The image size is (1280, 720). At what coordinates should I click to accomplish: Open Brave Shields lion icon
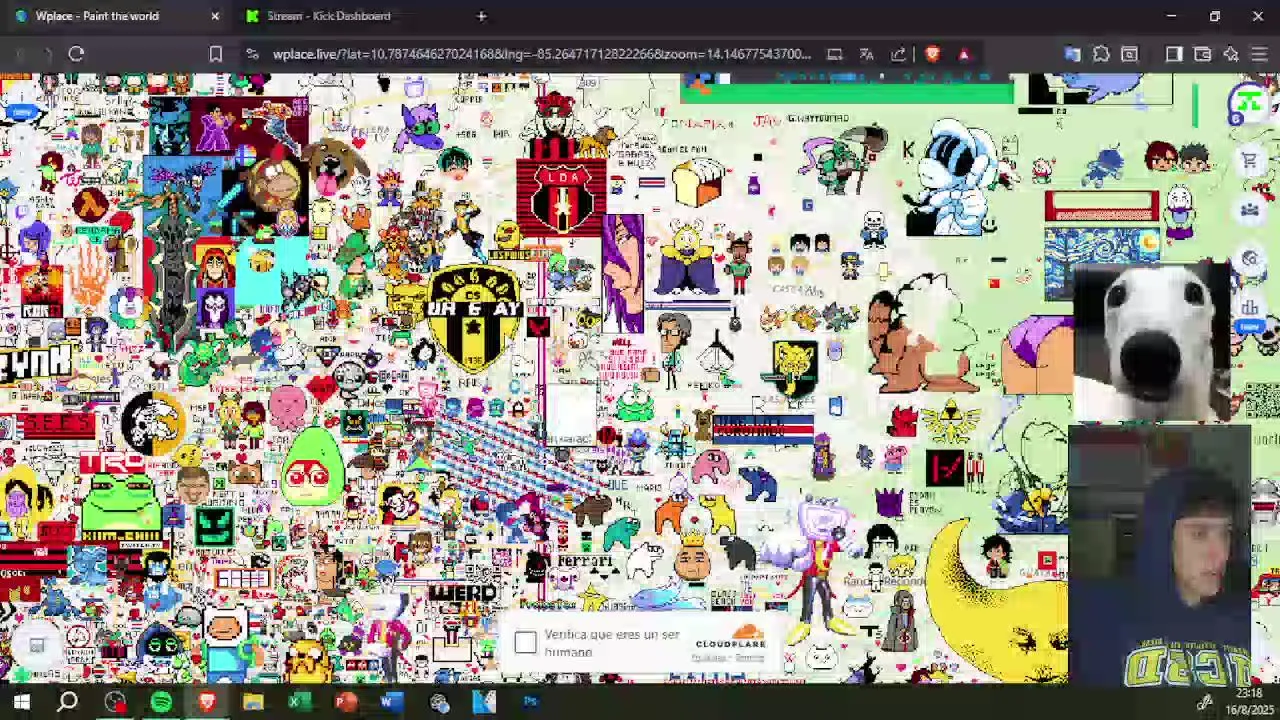(x=932, y=54)
